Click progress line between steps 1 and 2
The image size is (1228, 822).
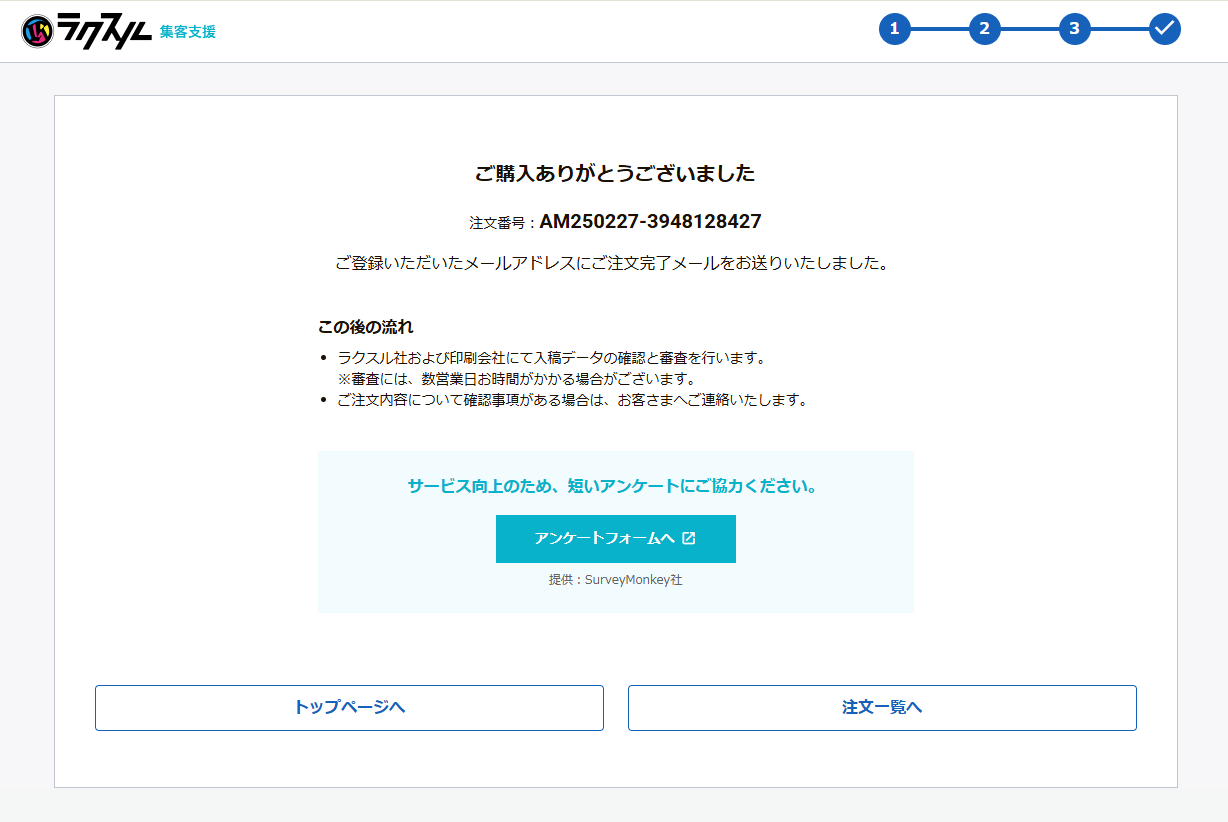939,29
